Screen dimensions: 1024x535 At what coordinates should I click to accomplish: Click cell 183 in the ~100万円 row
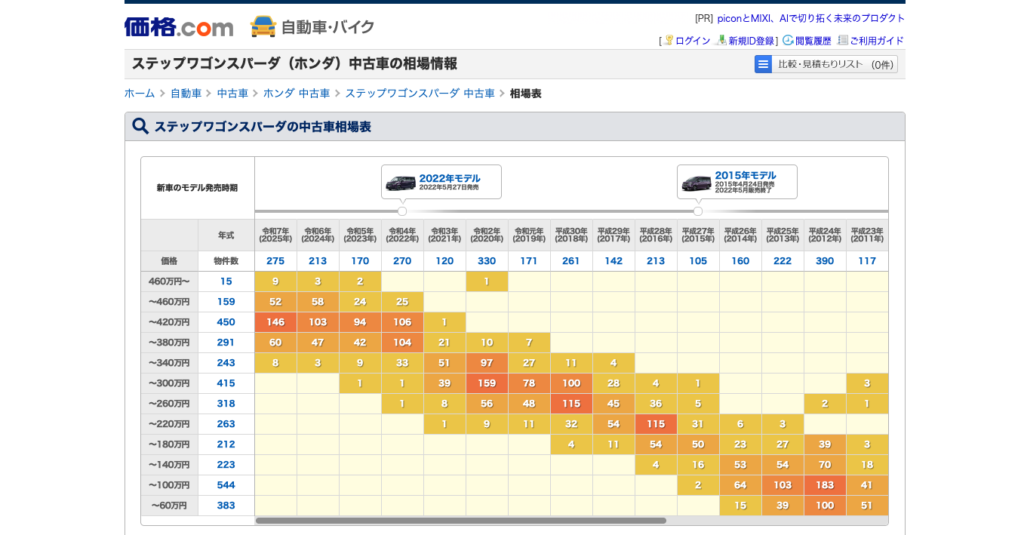click(824, 485)
